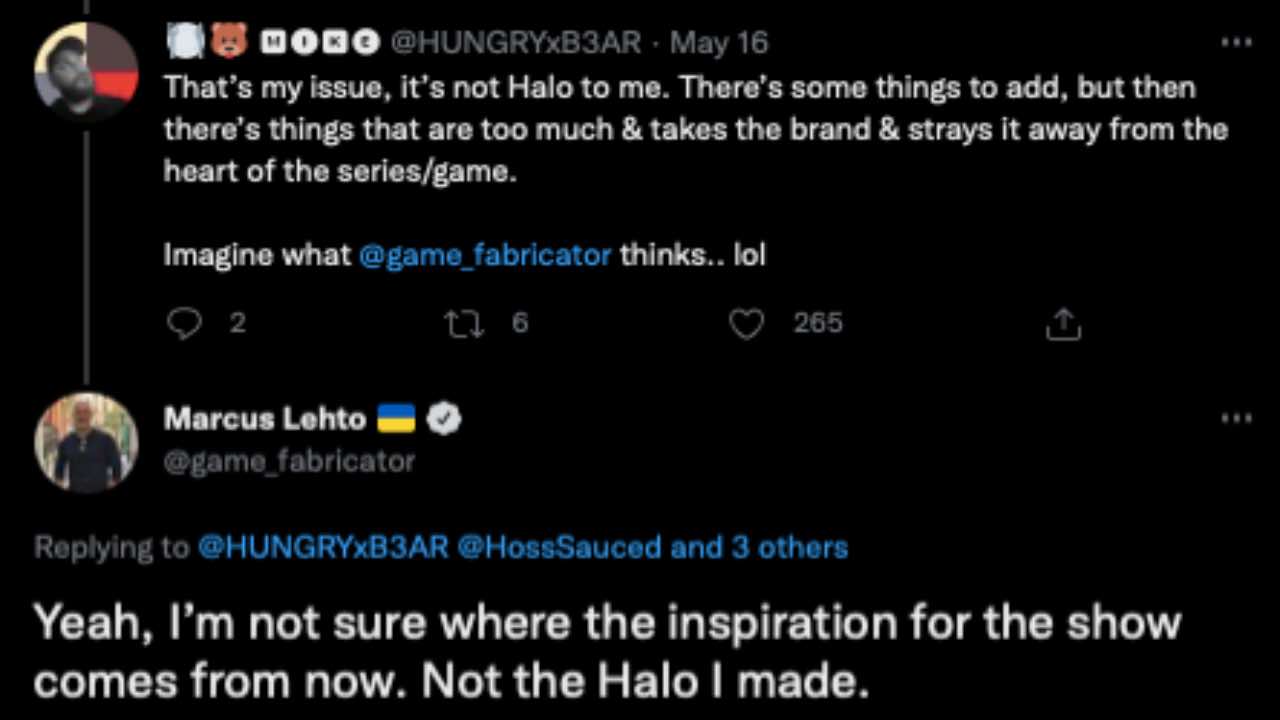Click the "Not the Halo I made" reply text

(x=640, y=681)
